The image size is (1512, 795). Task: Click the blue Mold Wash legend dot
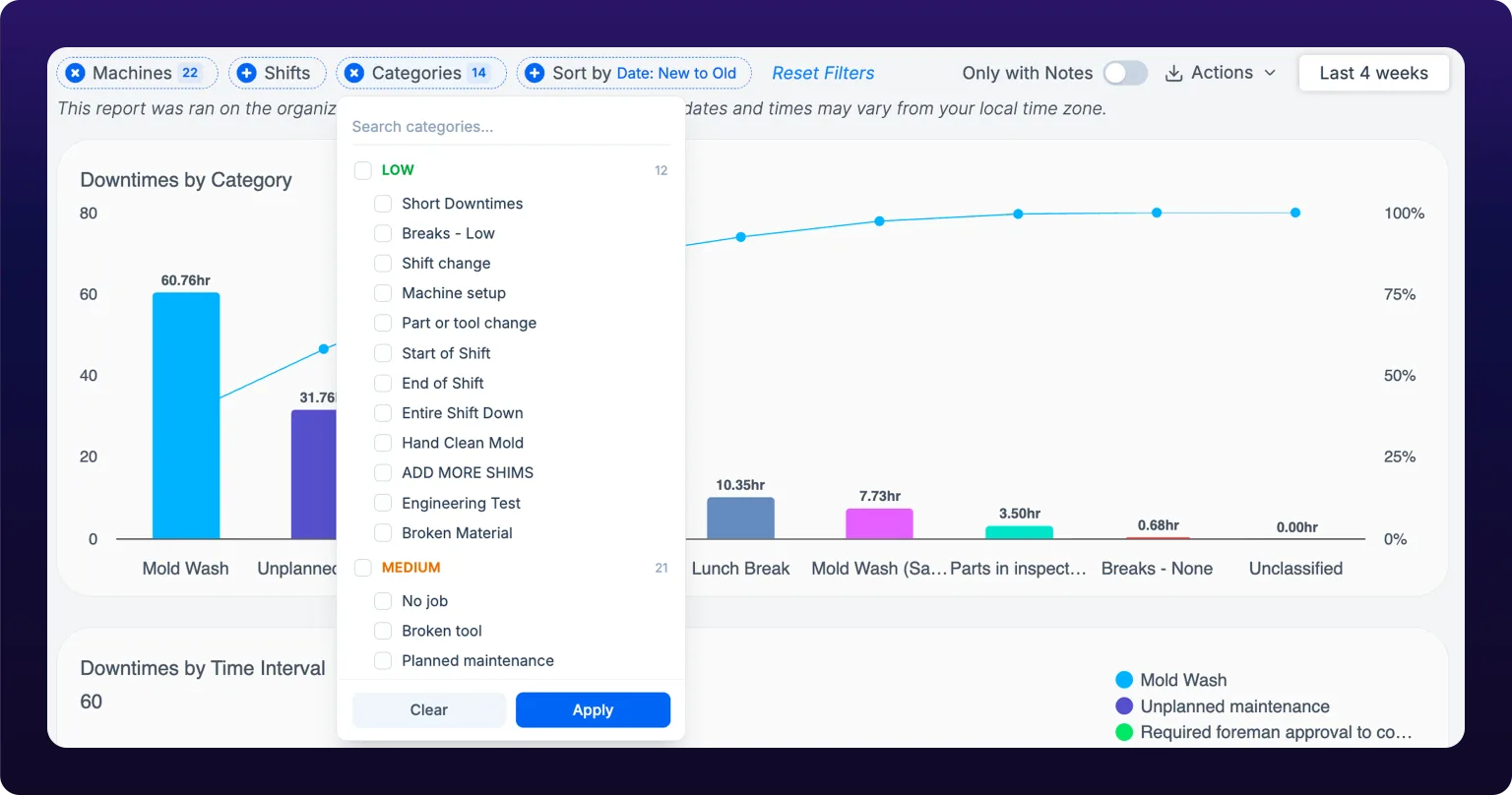click(x=1124, y=680)
